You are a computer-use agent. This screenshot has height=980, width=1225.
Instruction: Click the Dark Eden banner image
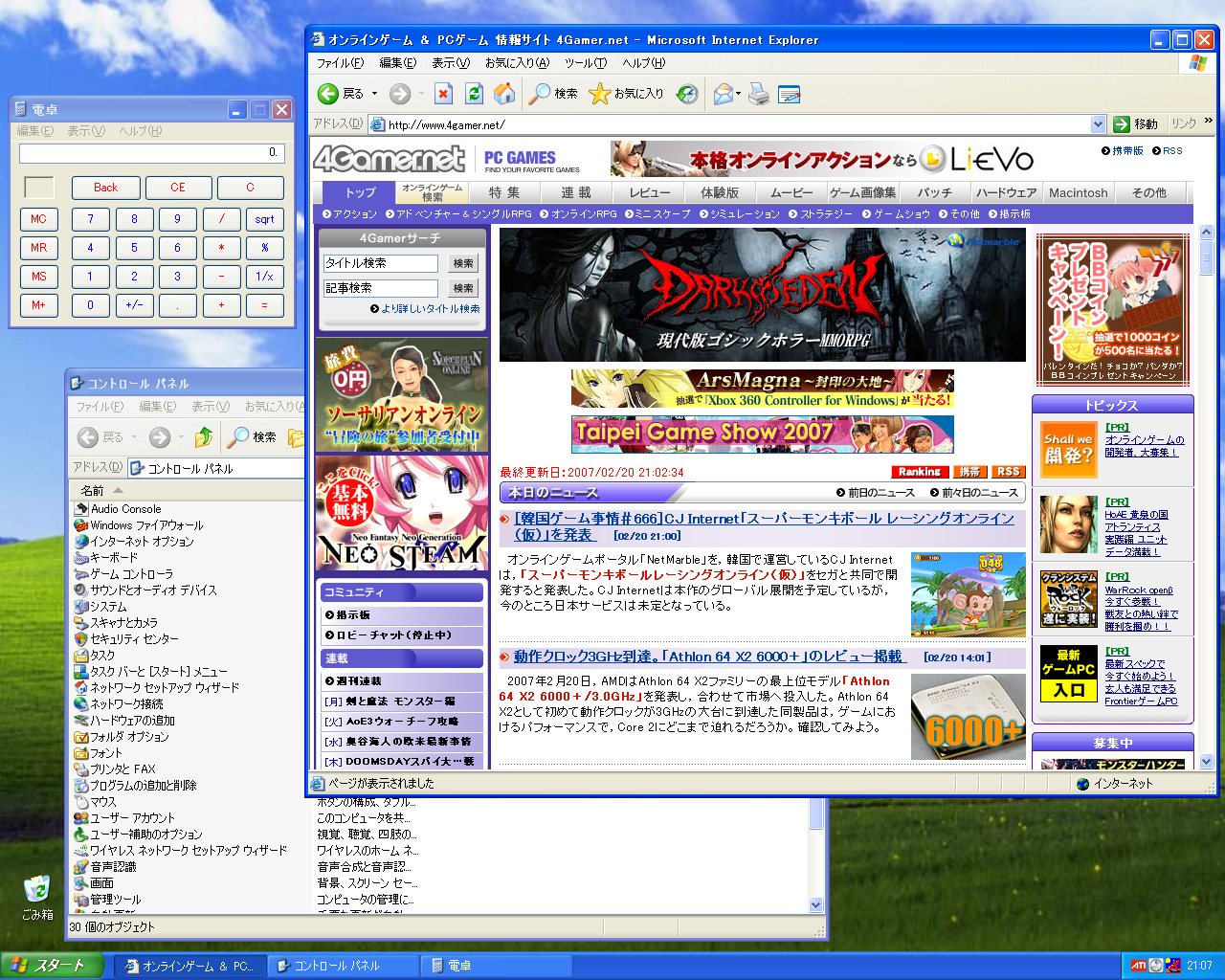763,294
